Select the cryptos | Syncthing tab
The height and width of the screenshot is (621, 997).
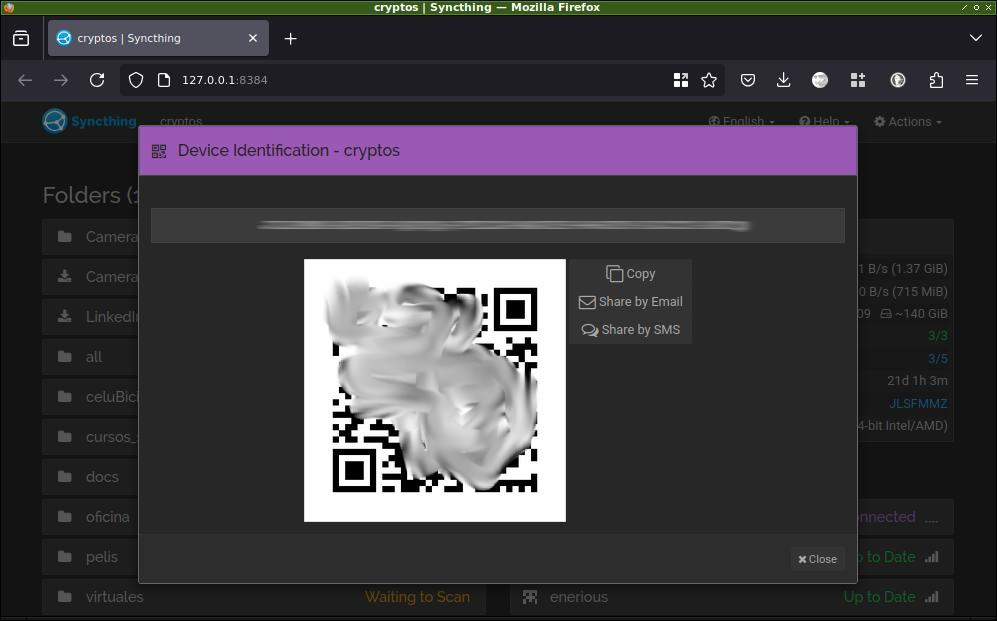click(158, 38)
